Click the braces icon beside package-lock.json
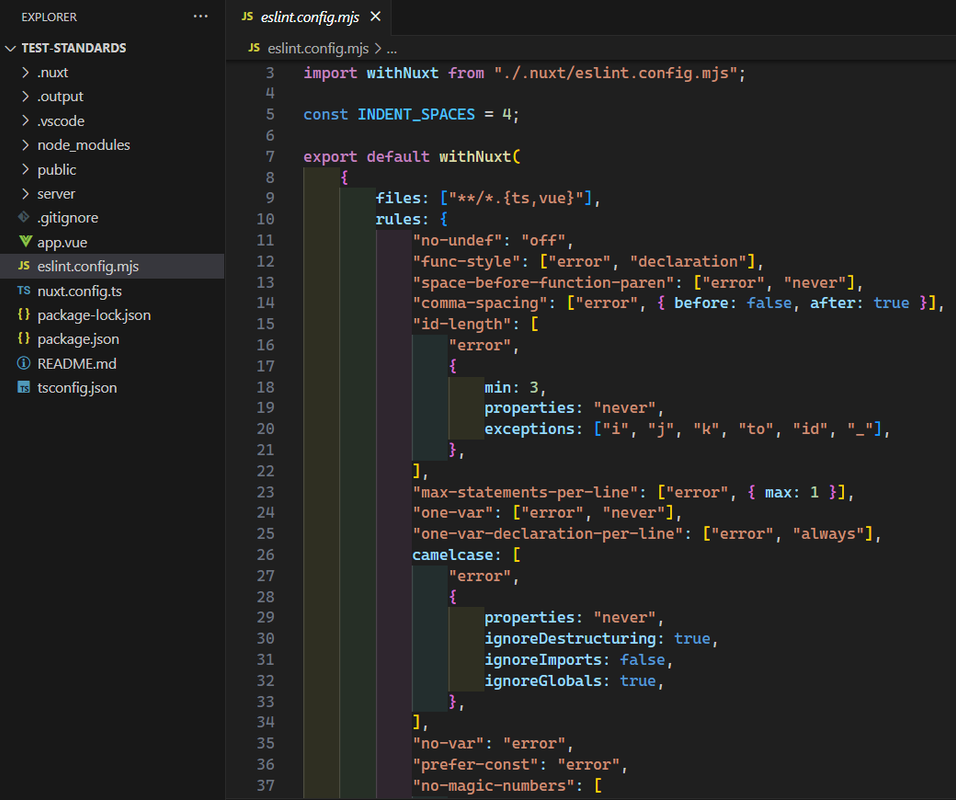The height and width of the screenshot is (800, 956). (24, 315)
